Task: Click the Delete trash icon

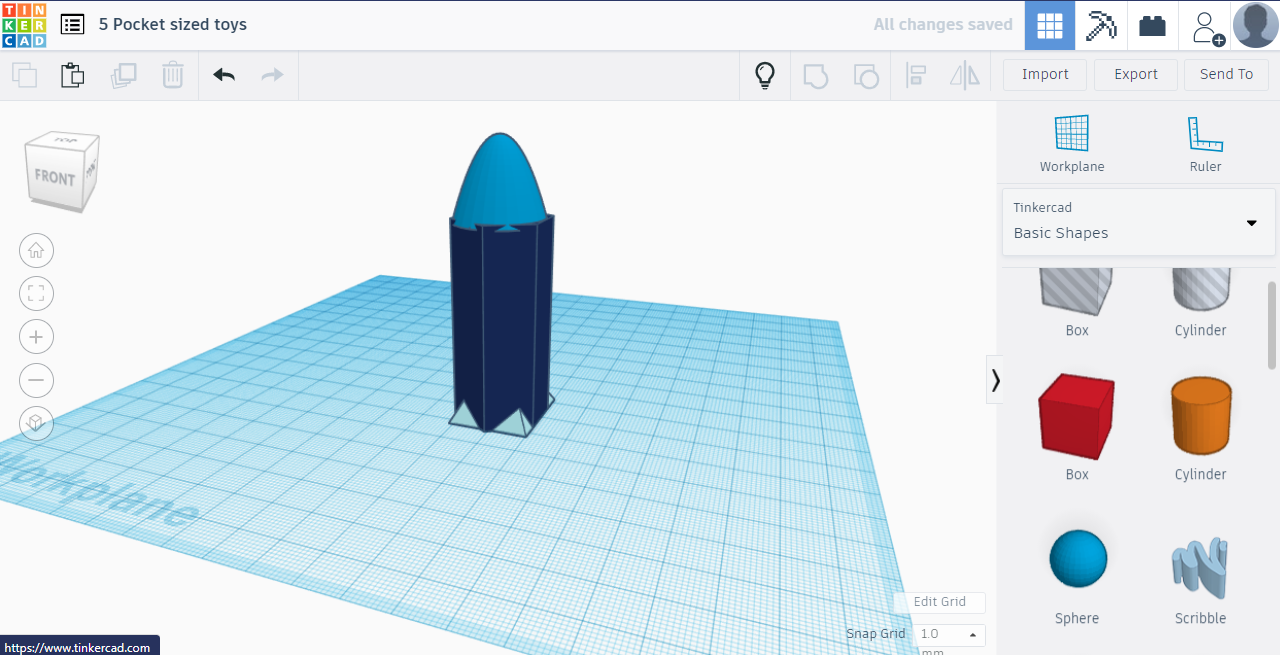Action: click(172, 74)
